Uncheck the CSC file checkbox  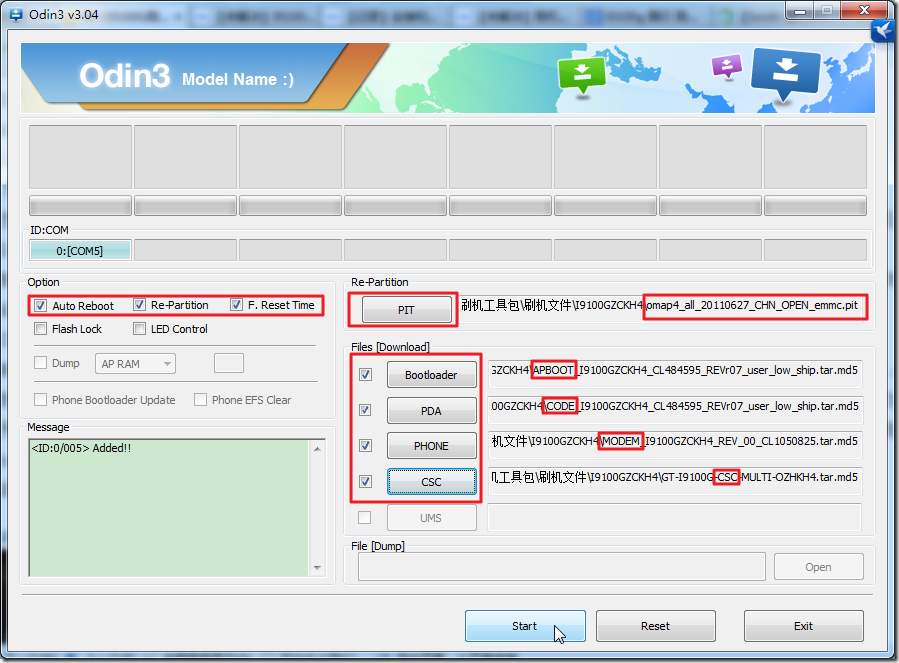point(365,481)
